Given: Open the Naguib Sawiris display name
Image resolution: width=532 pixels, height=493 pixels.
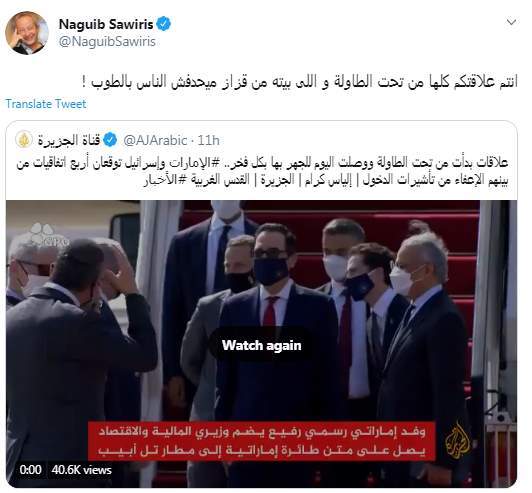Looking at the screenshot, I should pos(106,24).
